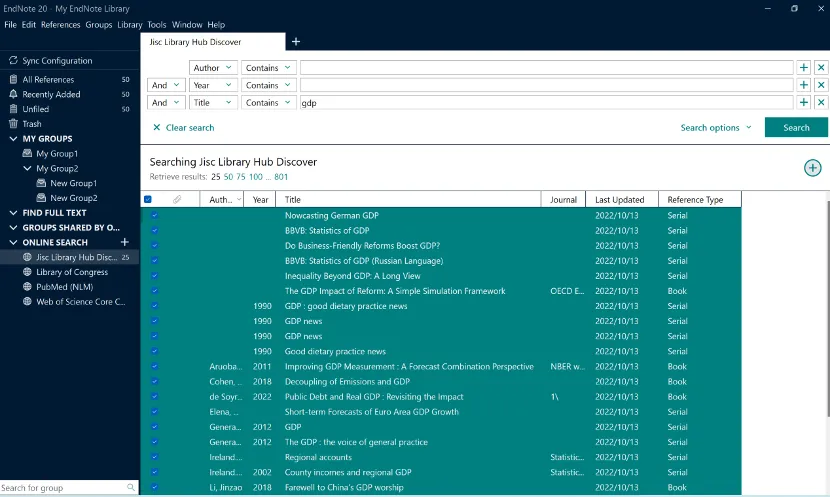Open Library of Congress globe icon
Viewport: 830px width, 498px height.
coord(27,272)
